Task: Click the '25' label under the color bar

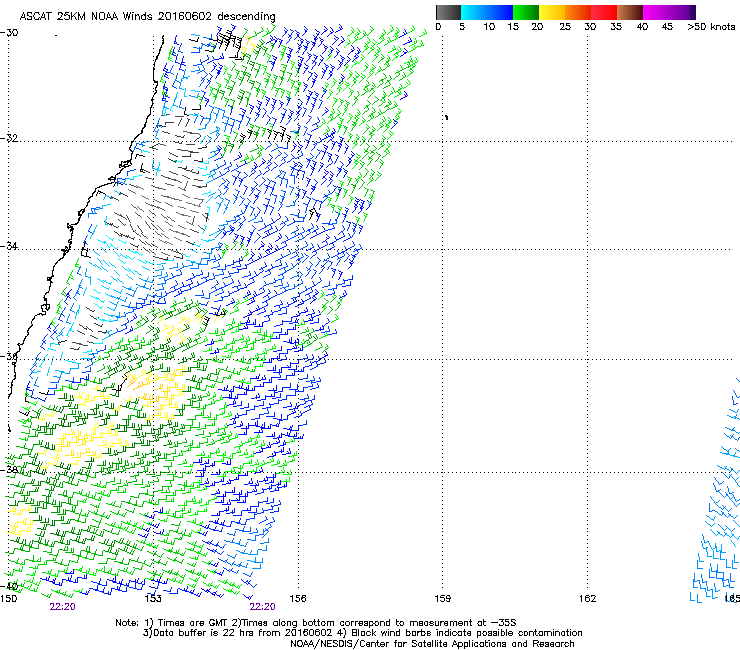Action: [x=564, y=27]
